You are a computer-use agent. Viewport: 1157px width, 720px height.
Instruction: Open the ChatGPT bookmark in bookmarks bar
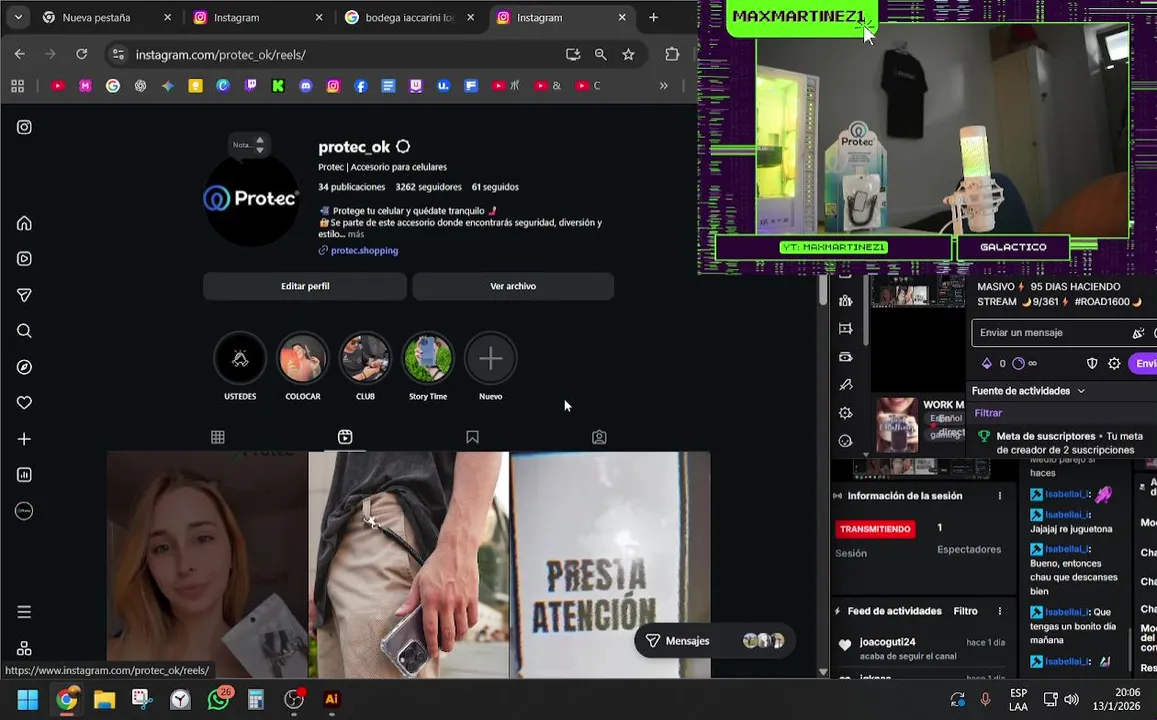click(x=140, y=86)
